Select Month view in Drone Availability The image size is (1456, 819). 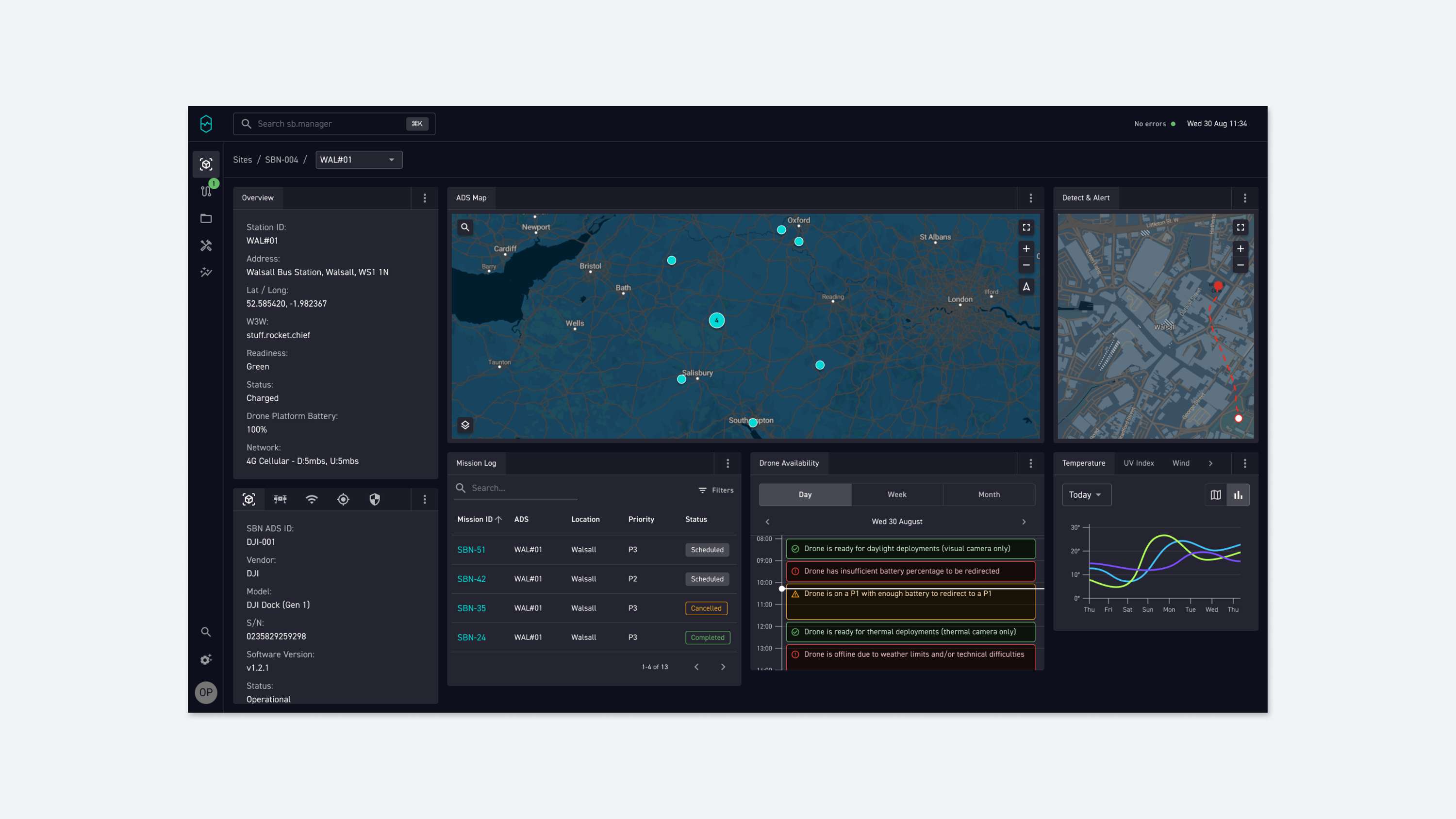pyautogui.click(x=989, y=494)
